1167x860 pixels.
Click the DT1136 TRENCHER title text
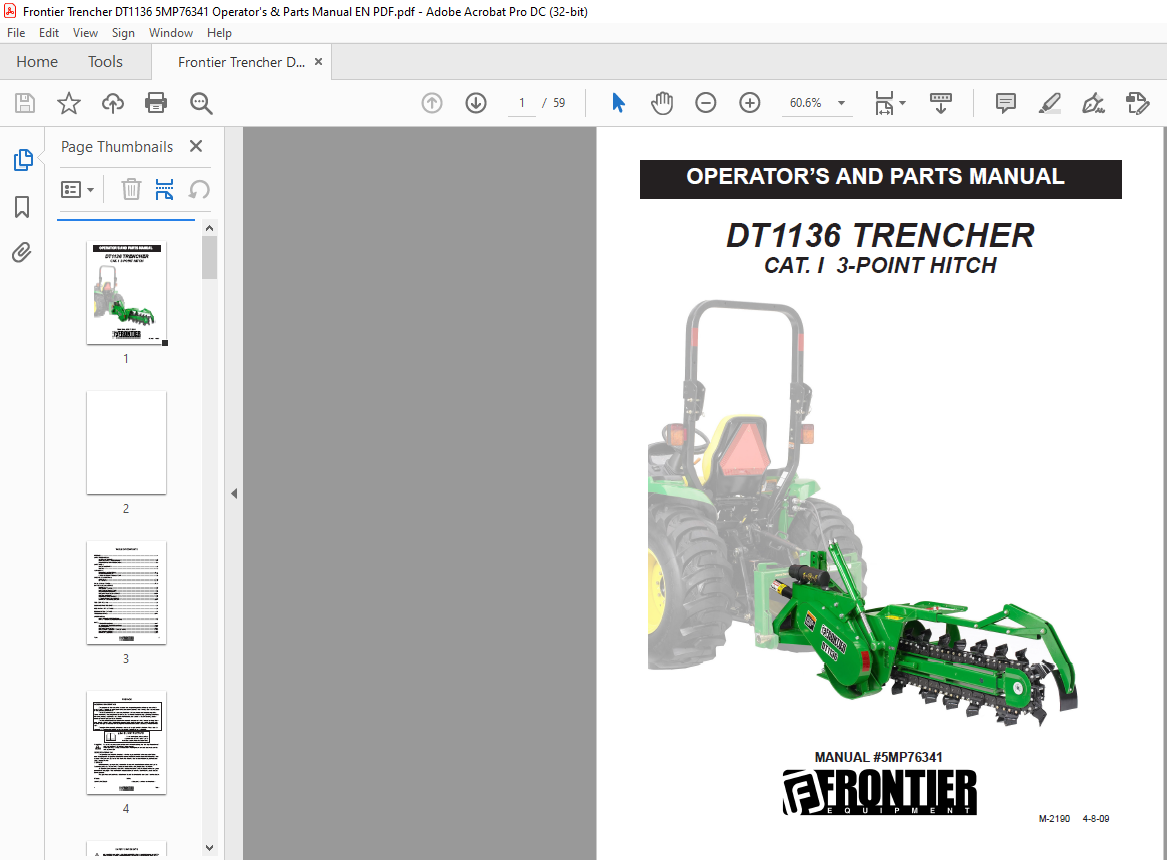pyautogui.click(x=880, y=235)
